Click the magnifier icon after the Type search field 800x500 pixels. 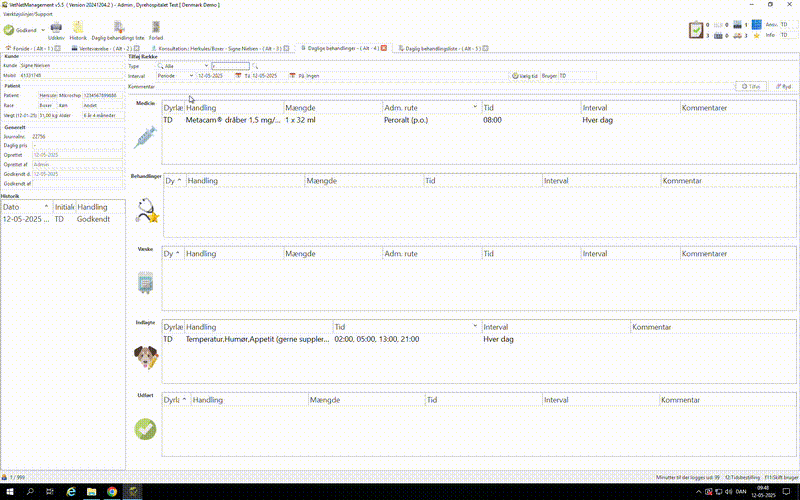[x=255, y=66]
